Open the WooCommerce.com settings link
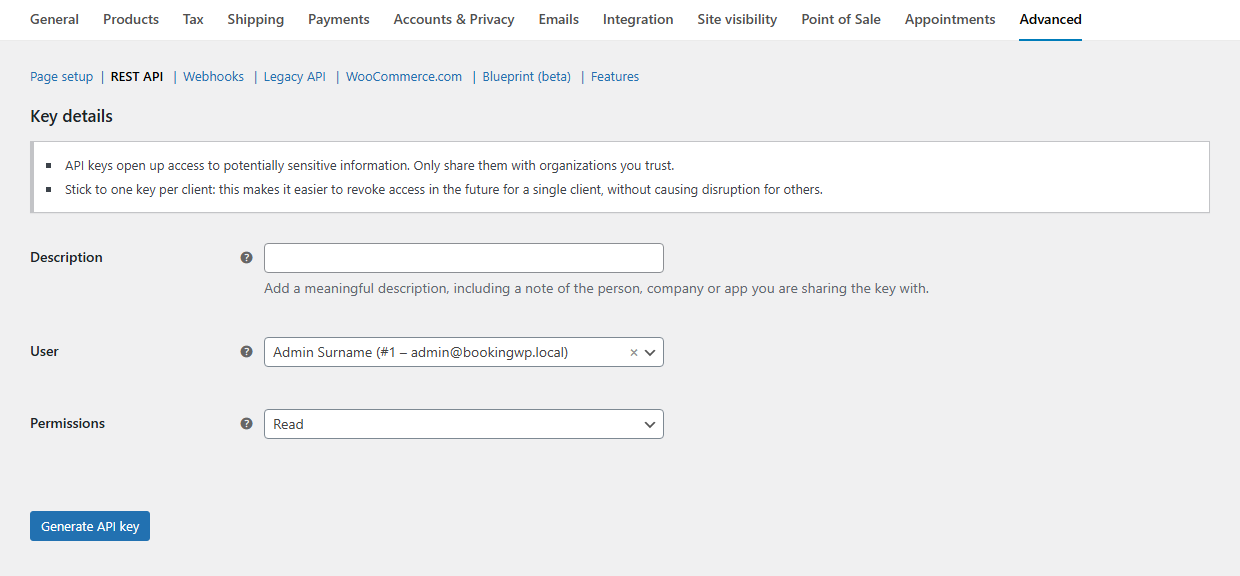 click(x=403, y=76)
